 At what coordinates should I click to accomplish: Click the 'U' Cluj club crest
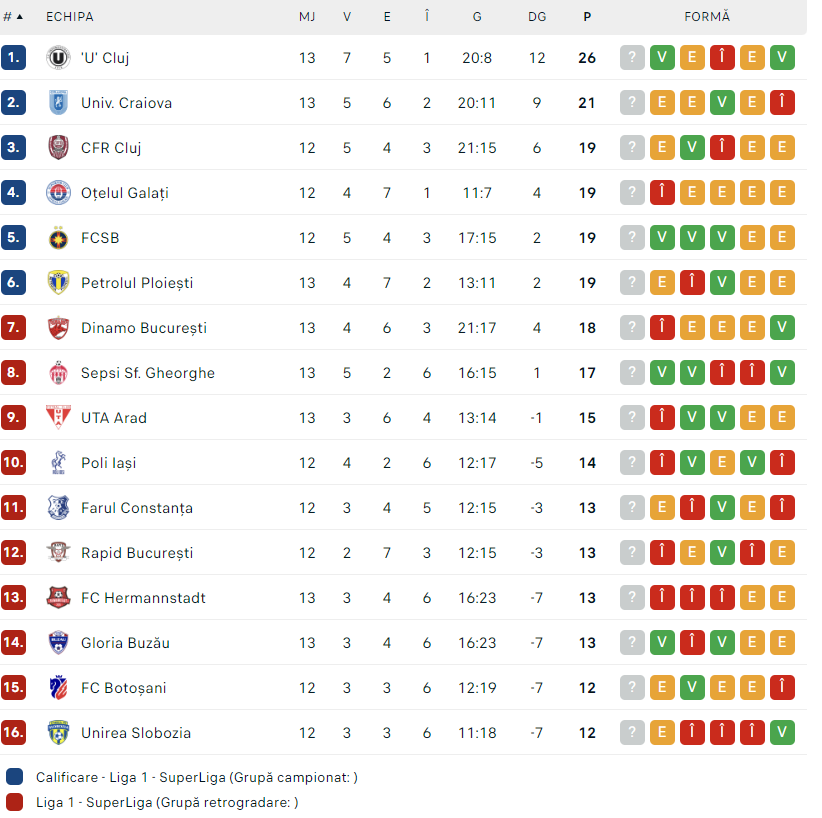tap(60, 58)
